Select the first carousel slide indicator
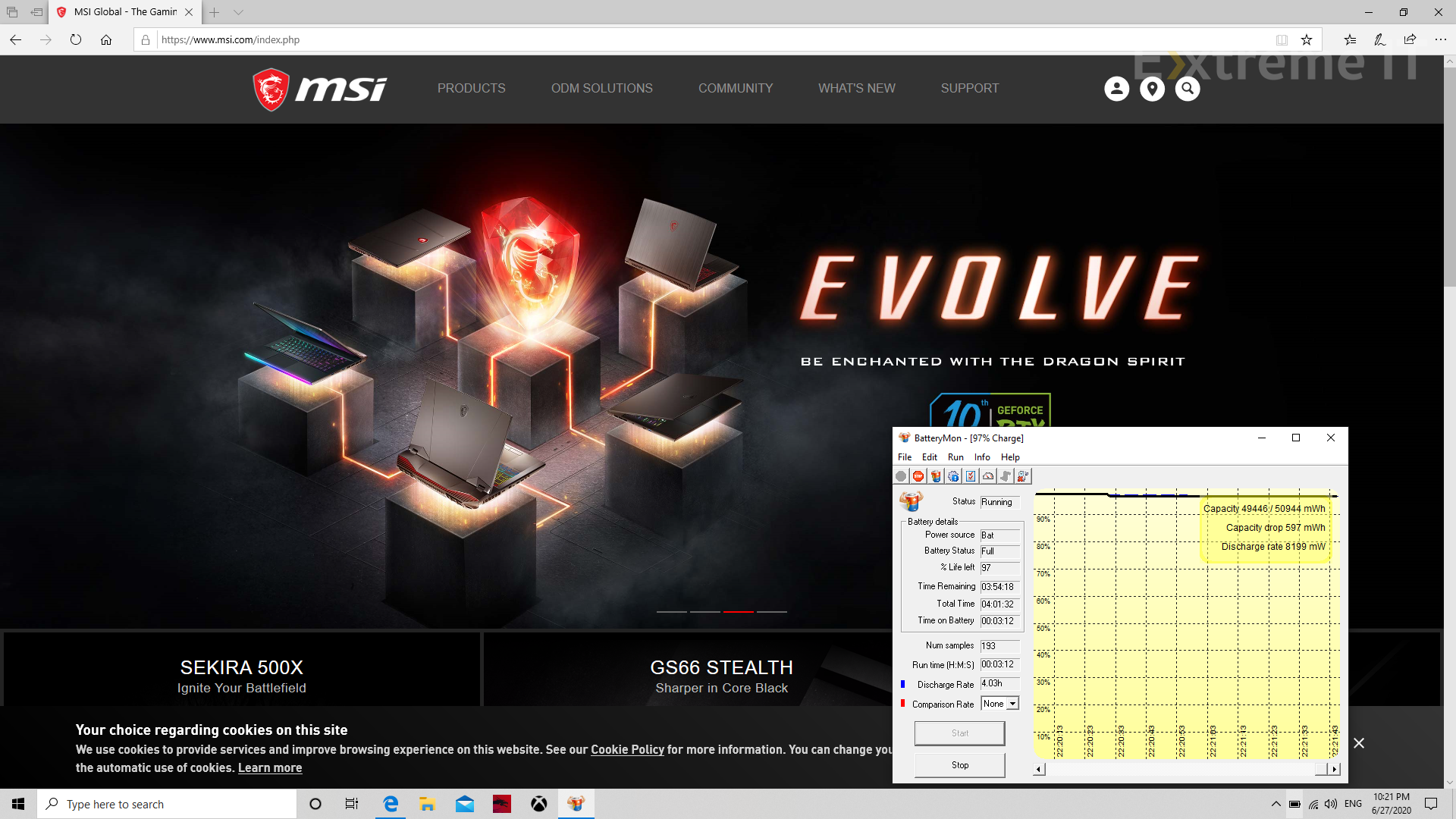This screenshot has height=819, width=1456. pyautogui.click(x=671, y=611)
